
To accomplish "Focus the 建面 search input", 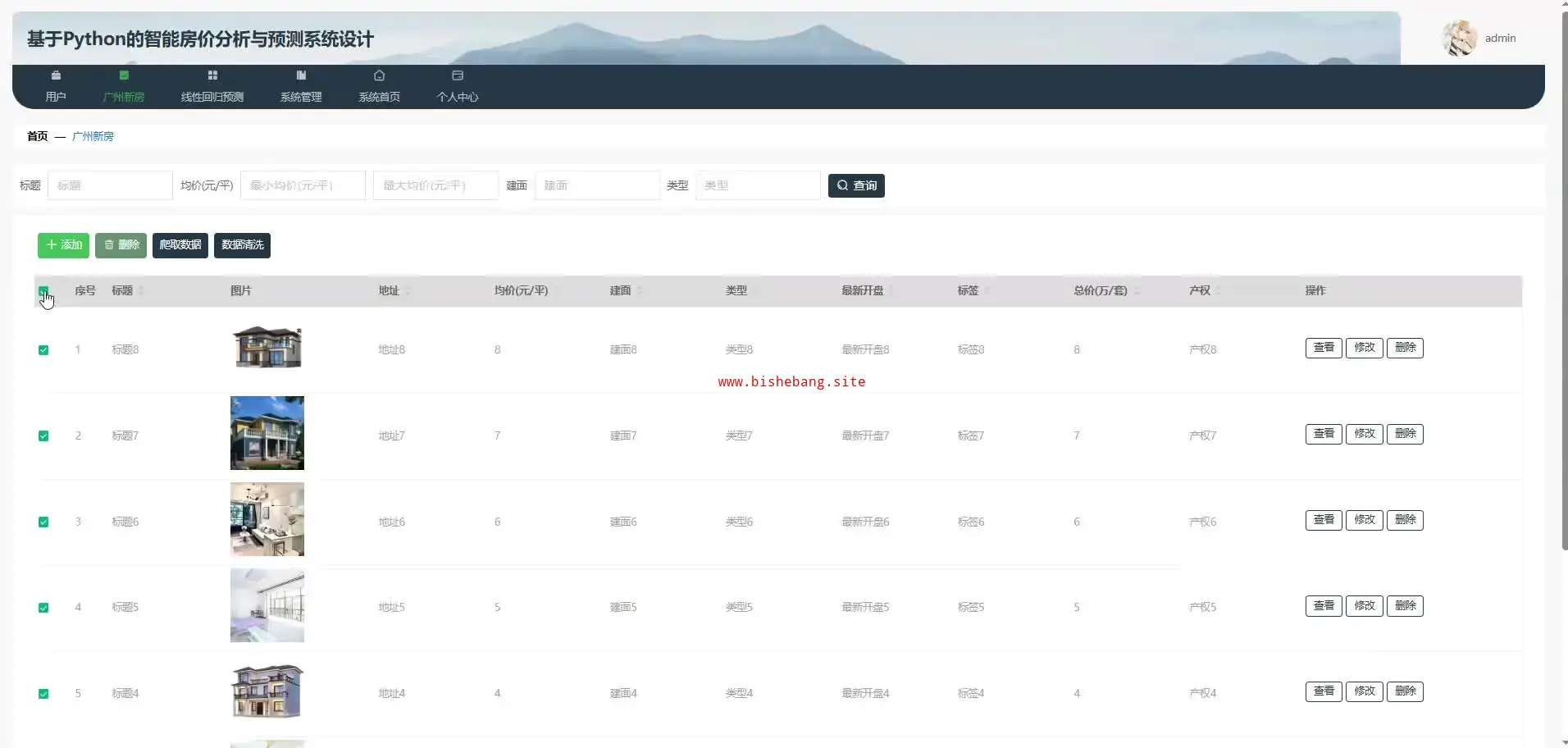I will 597,185.
